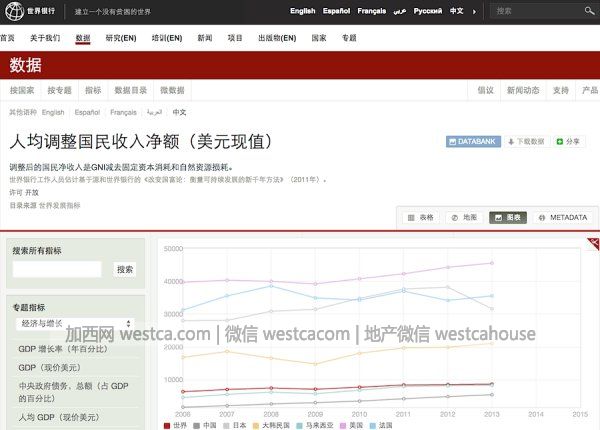Viewport: 600px width, 430px height.
Task: Select 指标 data sub-tab
Action: point(93,90)
